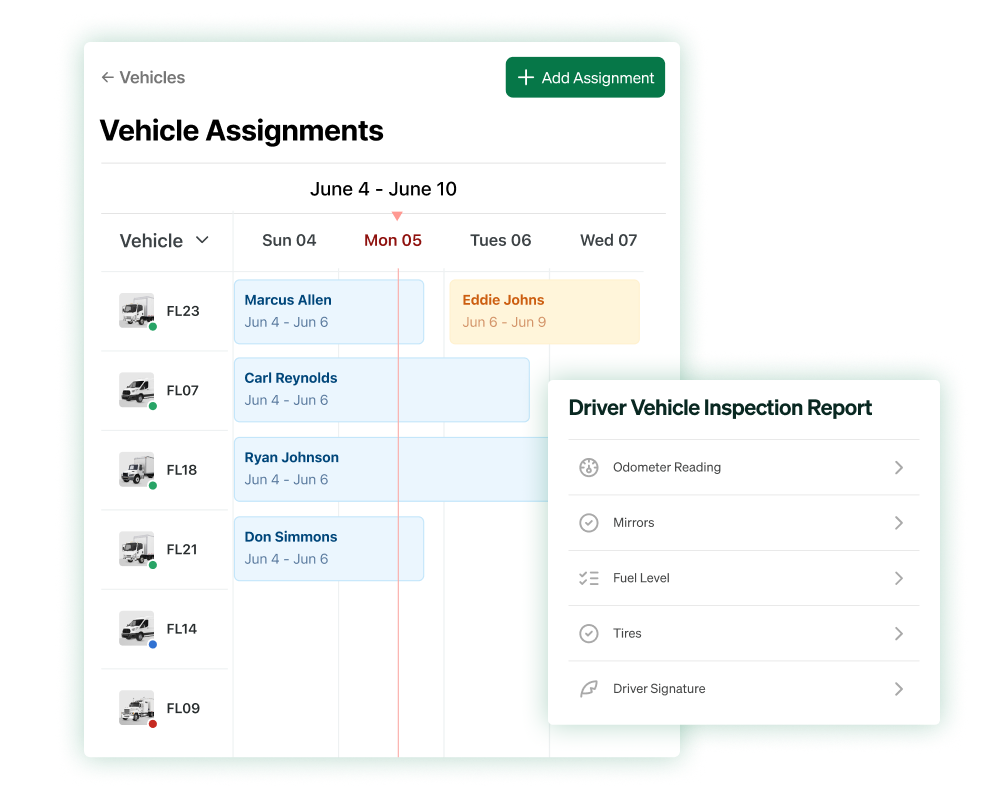Click the Mirrors inspection checkmark icon

[x=589, y=522]
